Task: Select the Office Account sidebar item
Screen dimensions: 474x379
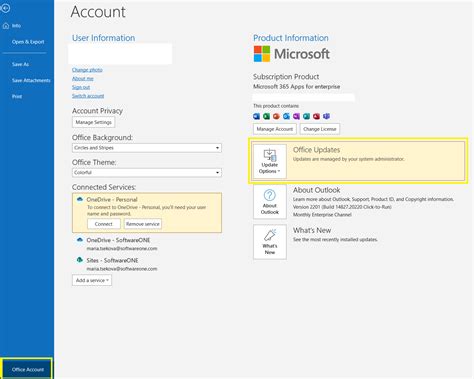Action: pos(26,369)
